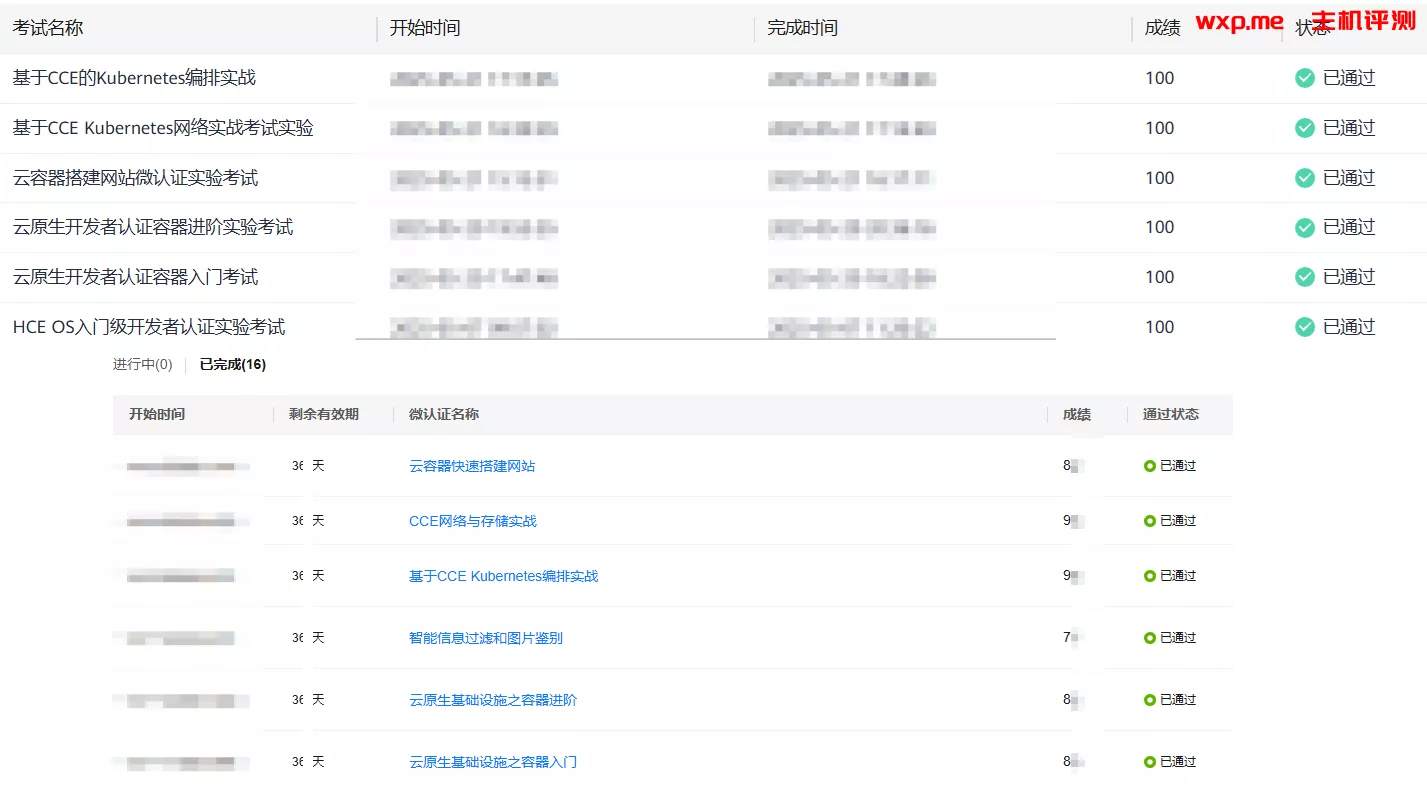Image resolution: width=1427 pixels, height=795 pixels.
Task: Click the 通过状态 column header
Action: pyautogui.click(x=1171, y=414)
